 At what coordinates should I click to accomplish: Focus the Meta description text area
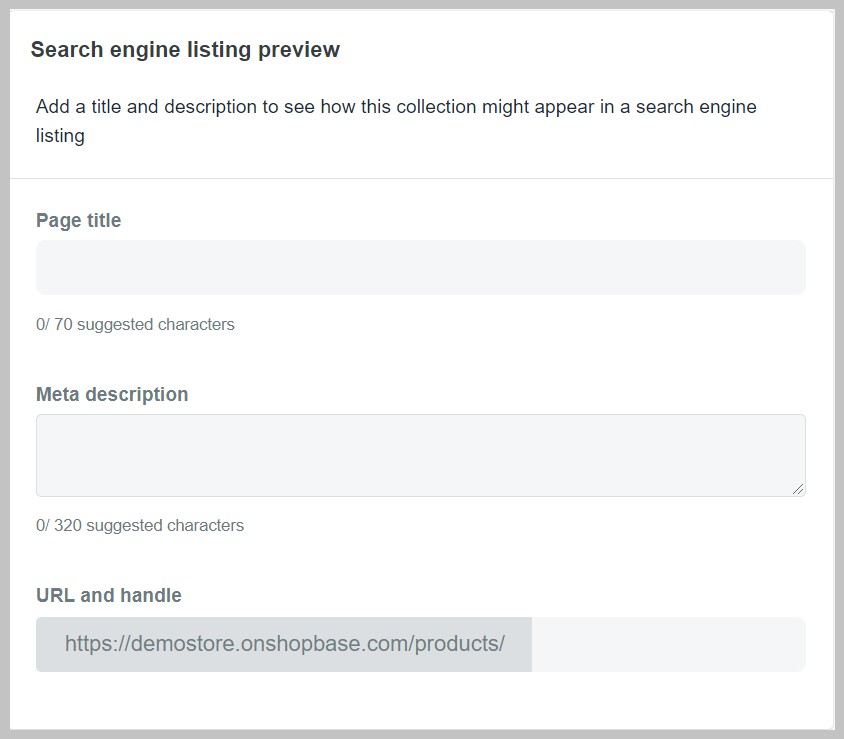(420, 455)
